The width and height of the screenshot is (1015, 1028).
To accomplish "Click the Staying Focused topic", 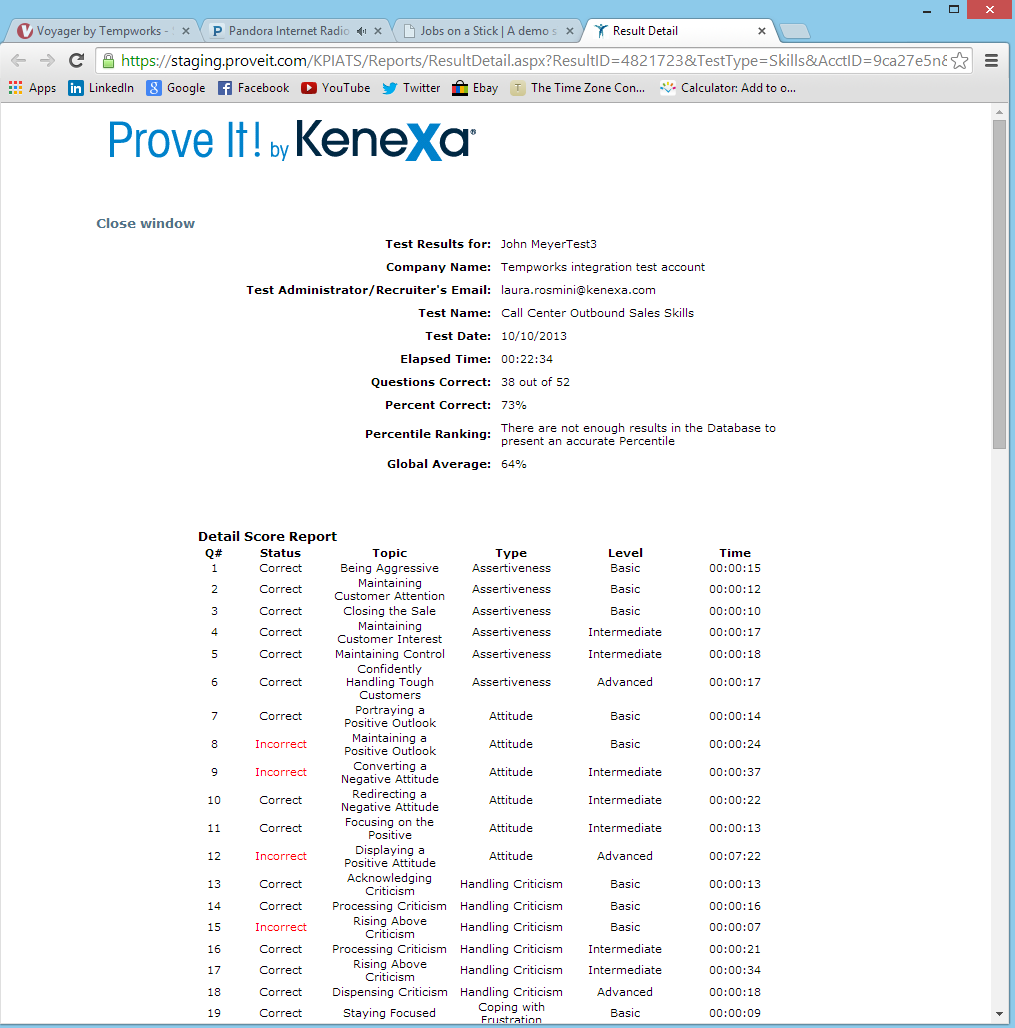I will pos(389,1013).
